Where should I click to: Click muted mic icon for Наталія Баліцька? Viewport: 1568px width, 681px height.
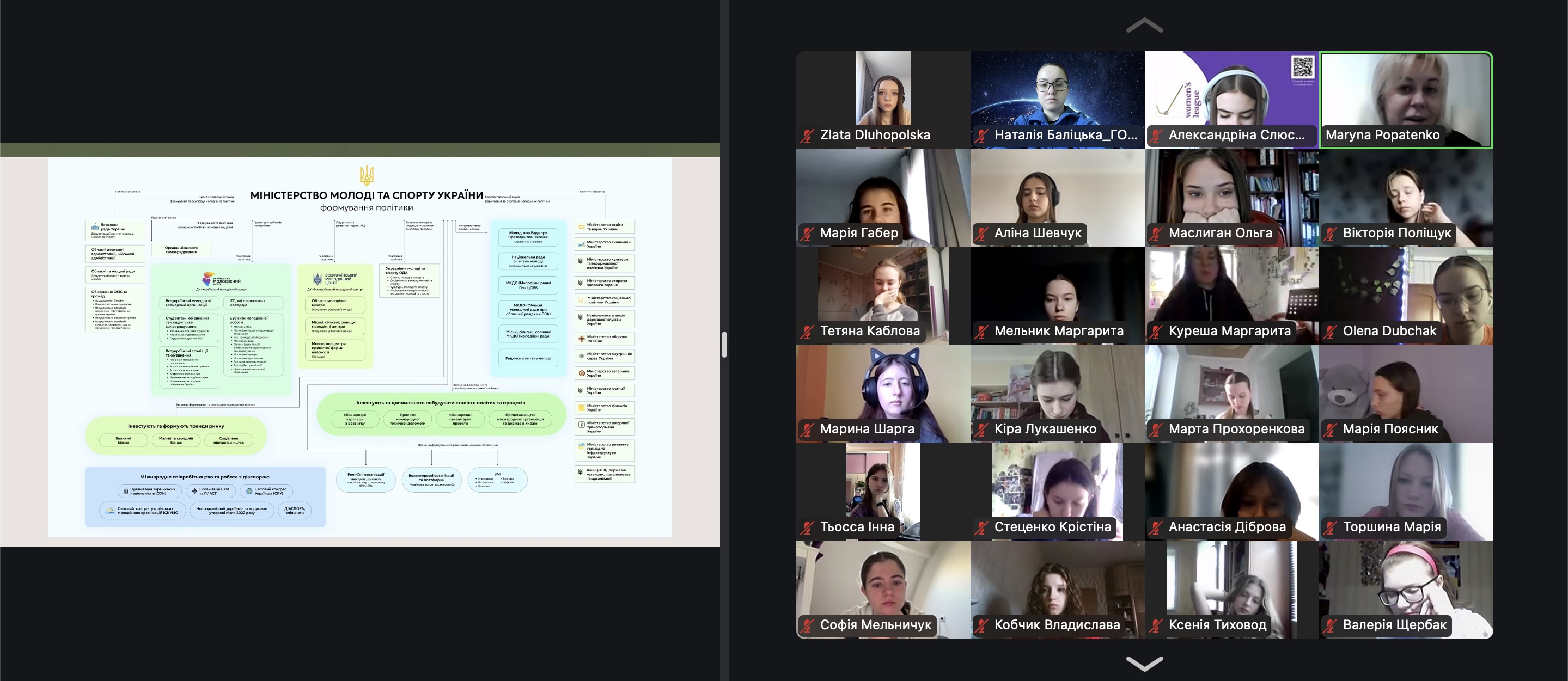coord(982,136)
